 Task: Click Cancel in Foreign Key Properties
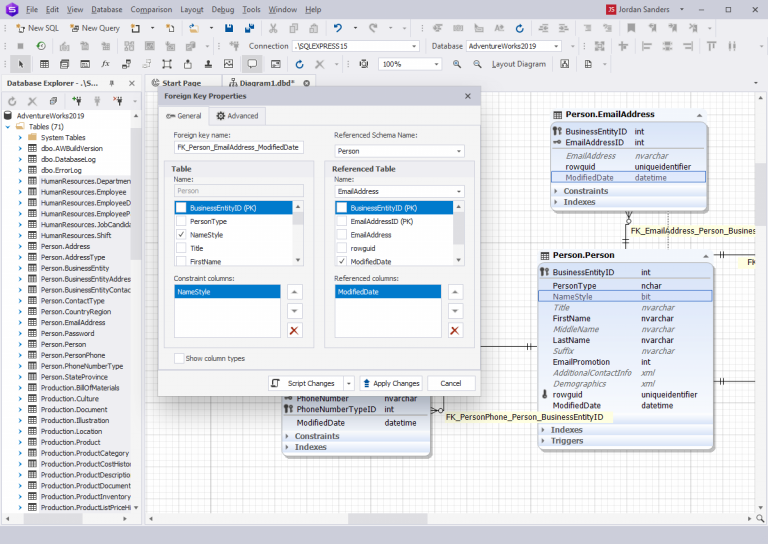[x=451, y=383]
